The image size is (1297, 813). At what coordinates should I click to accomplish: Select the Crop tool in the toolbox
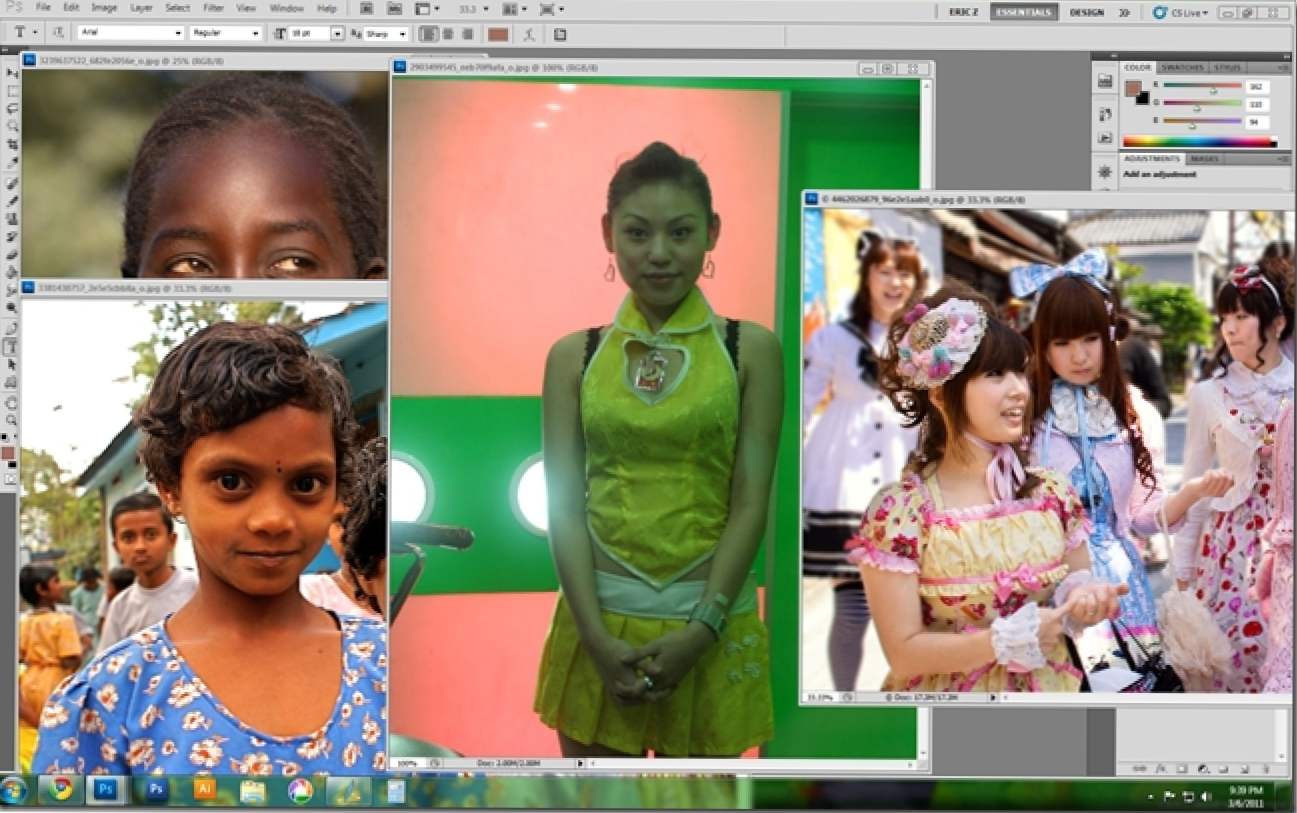click(12, 145)
